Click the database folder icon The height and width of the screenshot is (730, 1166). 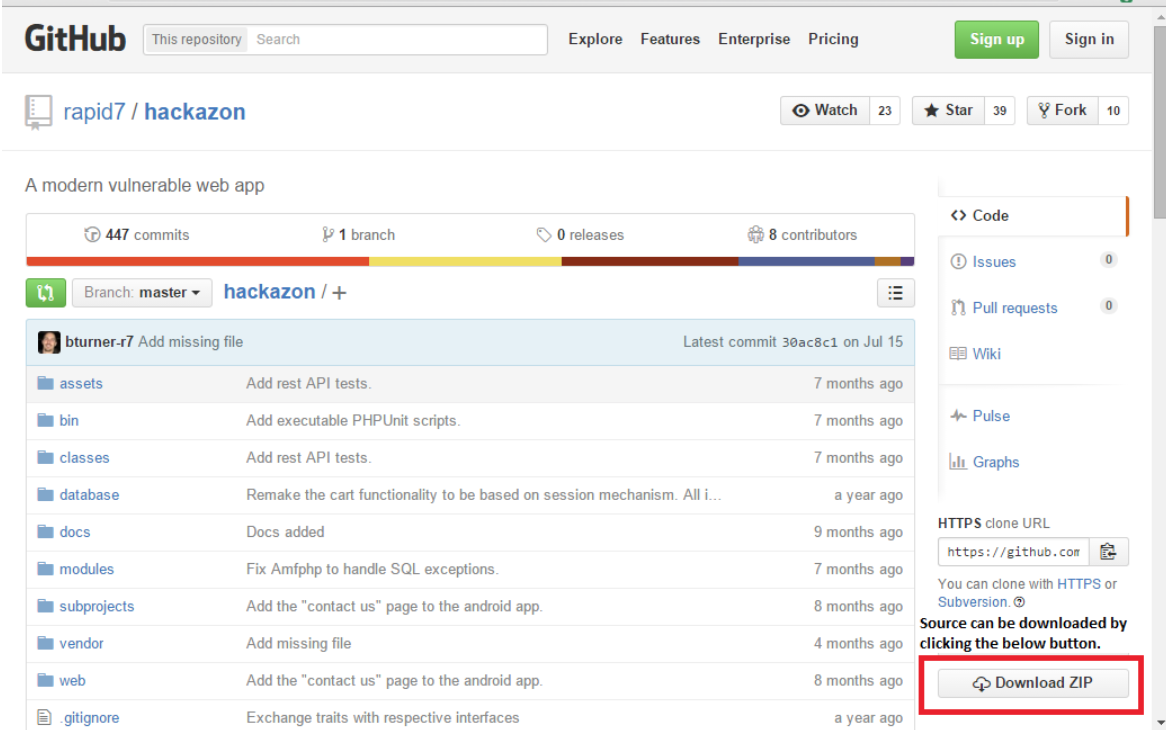[x=45, y=494]
